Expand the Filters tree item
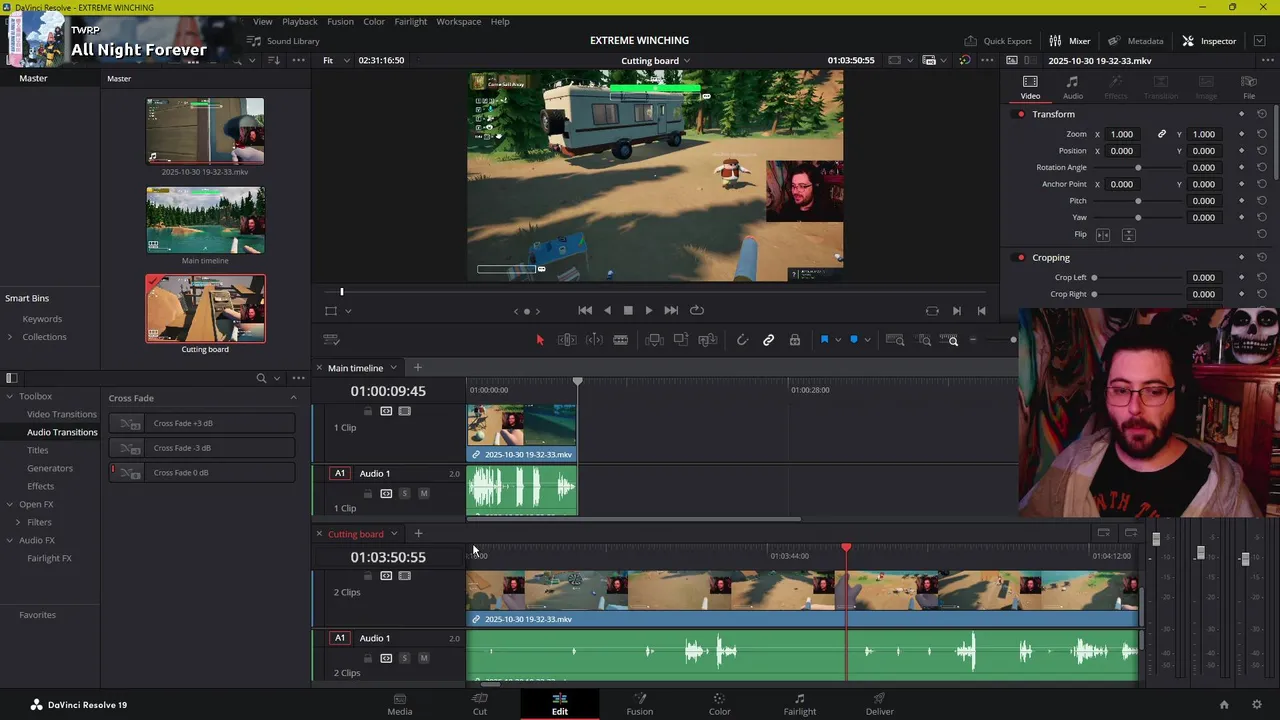Viewport: 1280px width, 720px height. (18, 522)
